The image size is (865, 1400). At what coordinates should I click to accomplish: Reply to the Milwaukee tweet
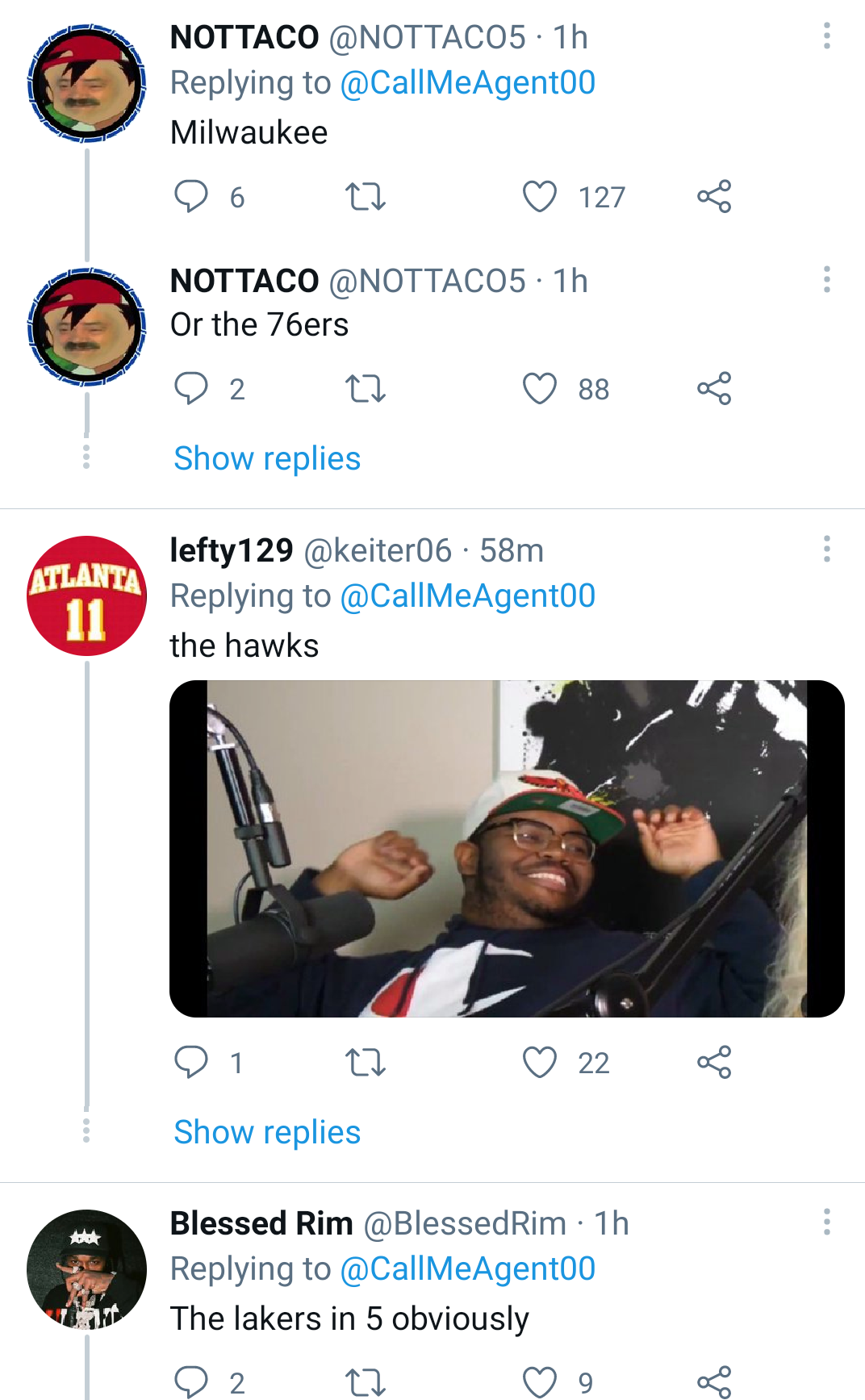coord(192,196)
